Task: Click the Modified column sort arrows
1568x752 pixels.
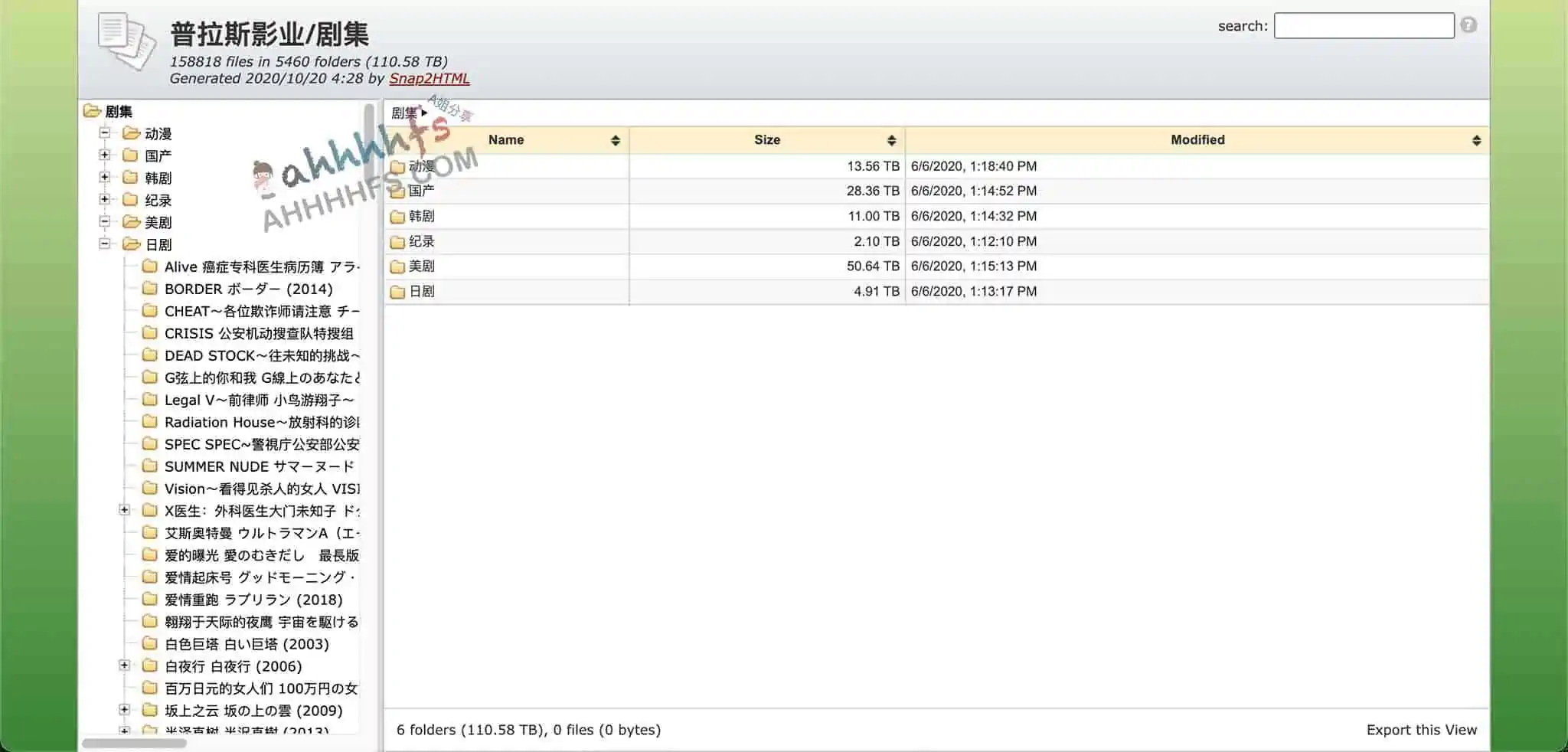Action: pos(1476,140)
